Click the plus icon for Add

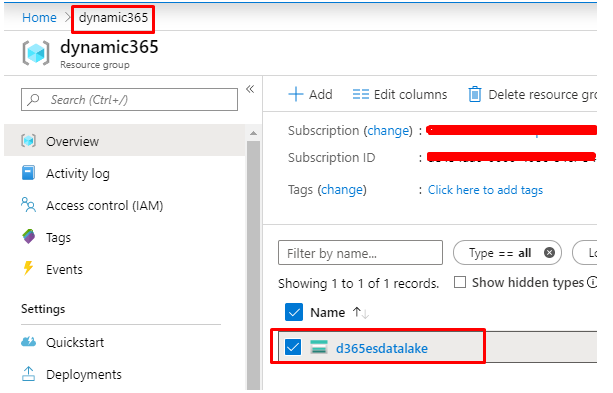point(296,94)
